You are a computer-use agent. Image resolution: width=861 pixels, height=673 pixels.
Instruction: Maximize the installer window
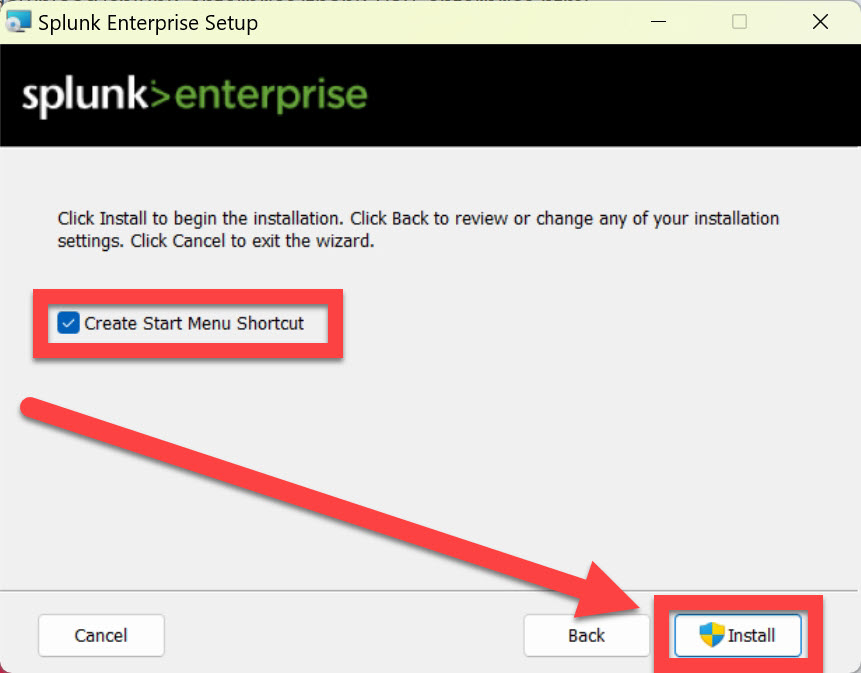(739, 21)
